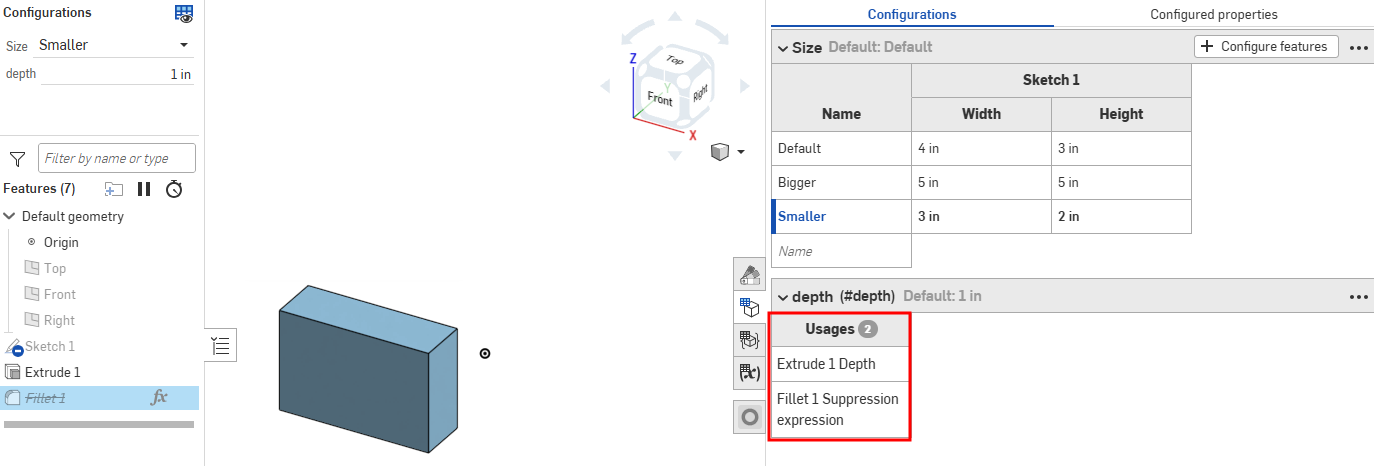The width and height of the screenshot is (1374, 466).
Task: Open the configuration panel icon
Action: (749, 307)
